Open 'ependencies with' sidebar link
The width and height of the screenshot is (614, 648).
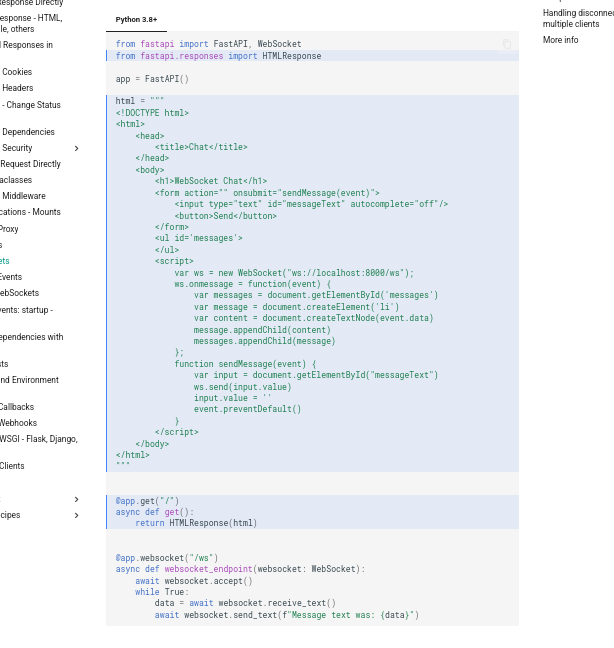tap(31, 337)
